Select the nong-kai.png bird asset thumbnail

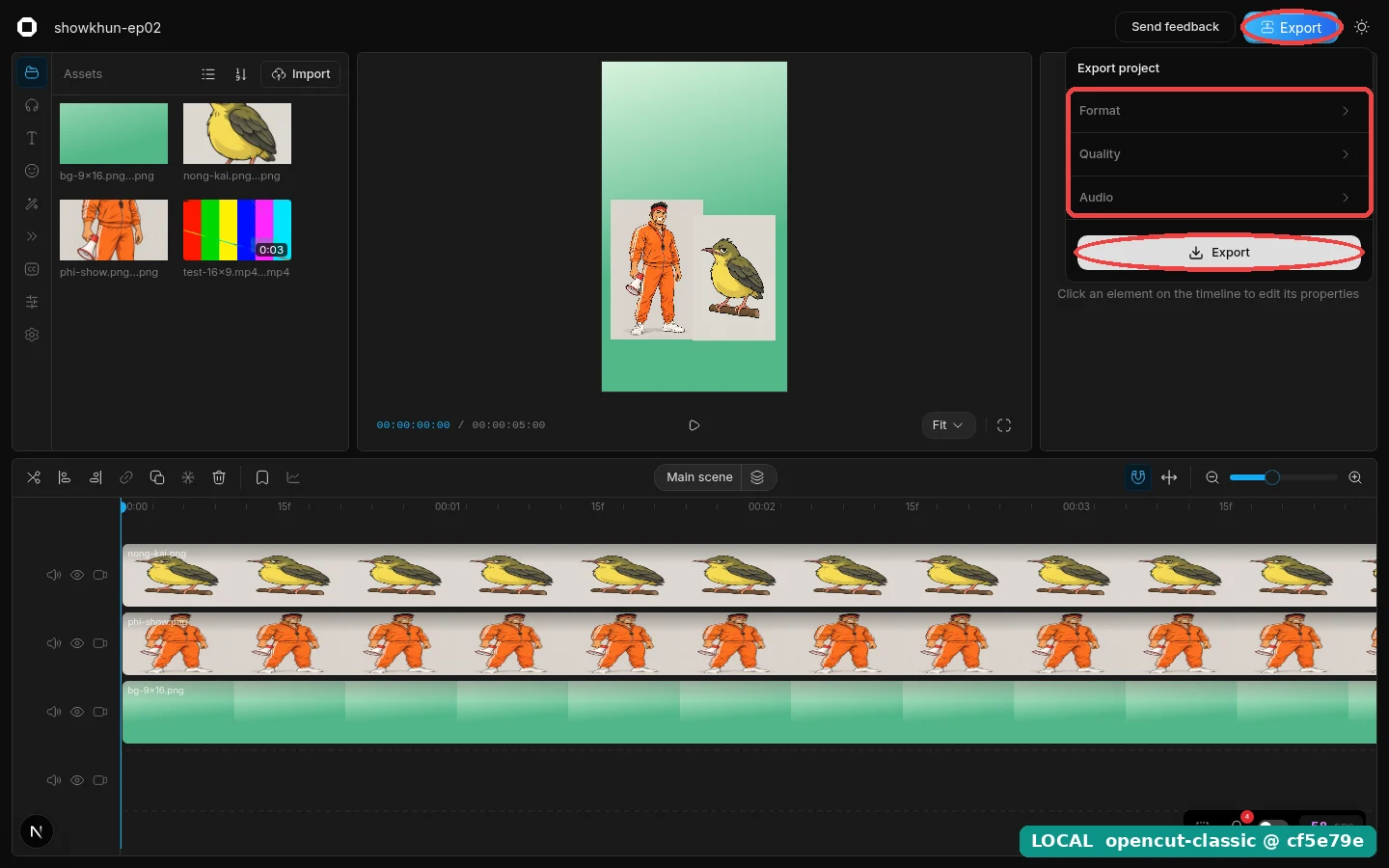(237, 133)
